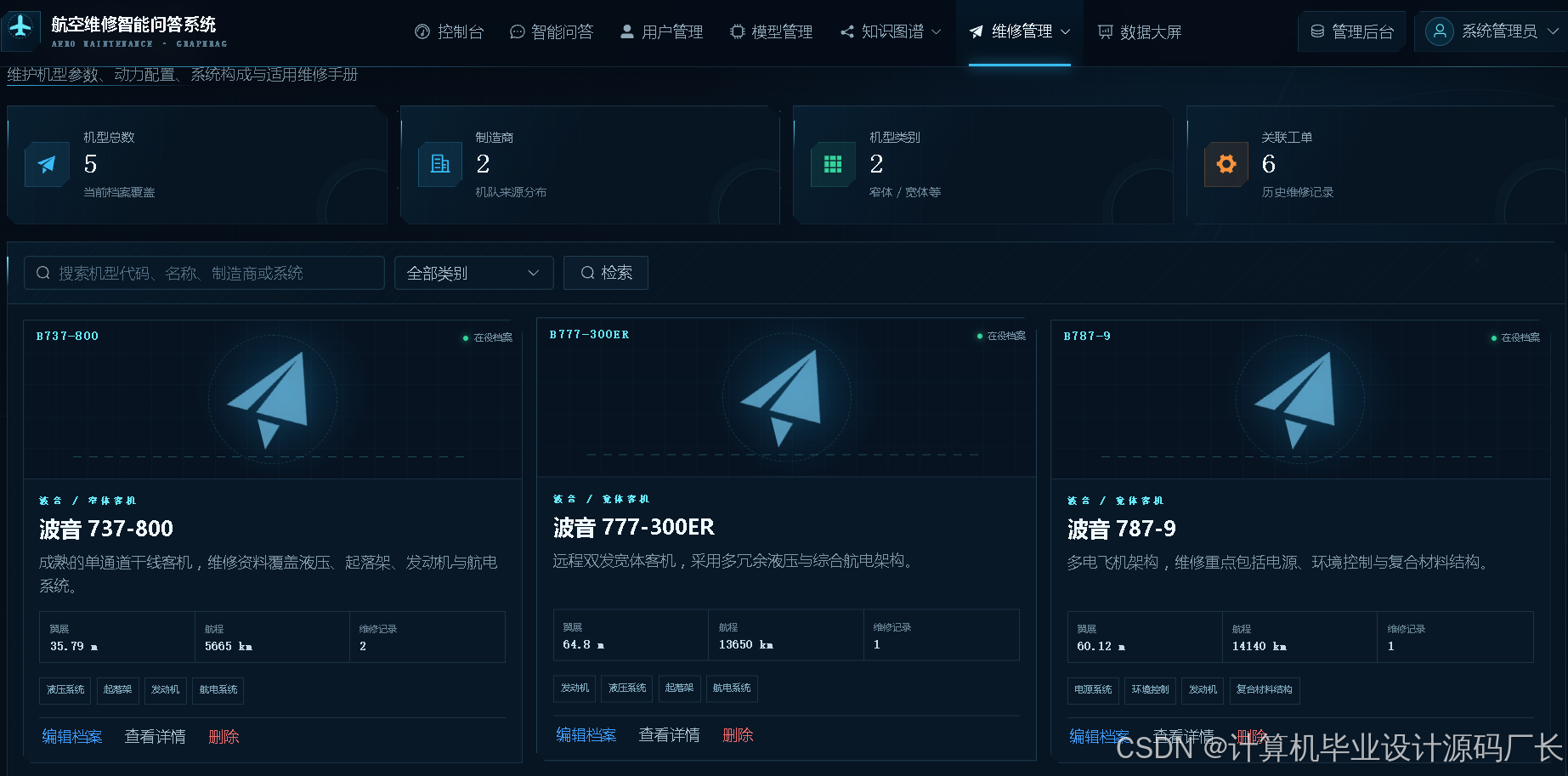Expand the 系统管理员 user menu chevron
The image size is (1568, 776).
tap(1553, 31)
